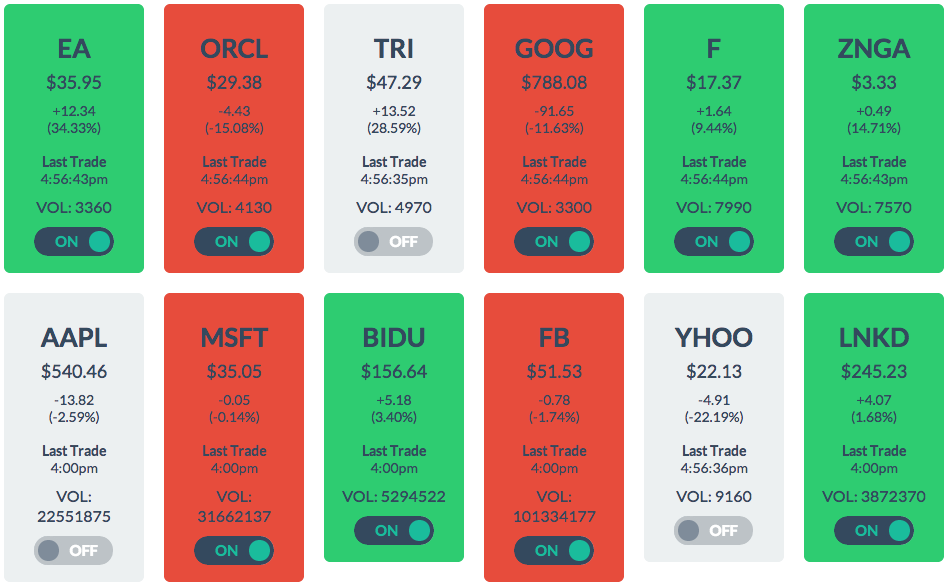Click the MSFT ticker symbol heading
This screenshot has width=948, height=586.
point(234,338)
